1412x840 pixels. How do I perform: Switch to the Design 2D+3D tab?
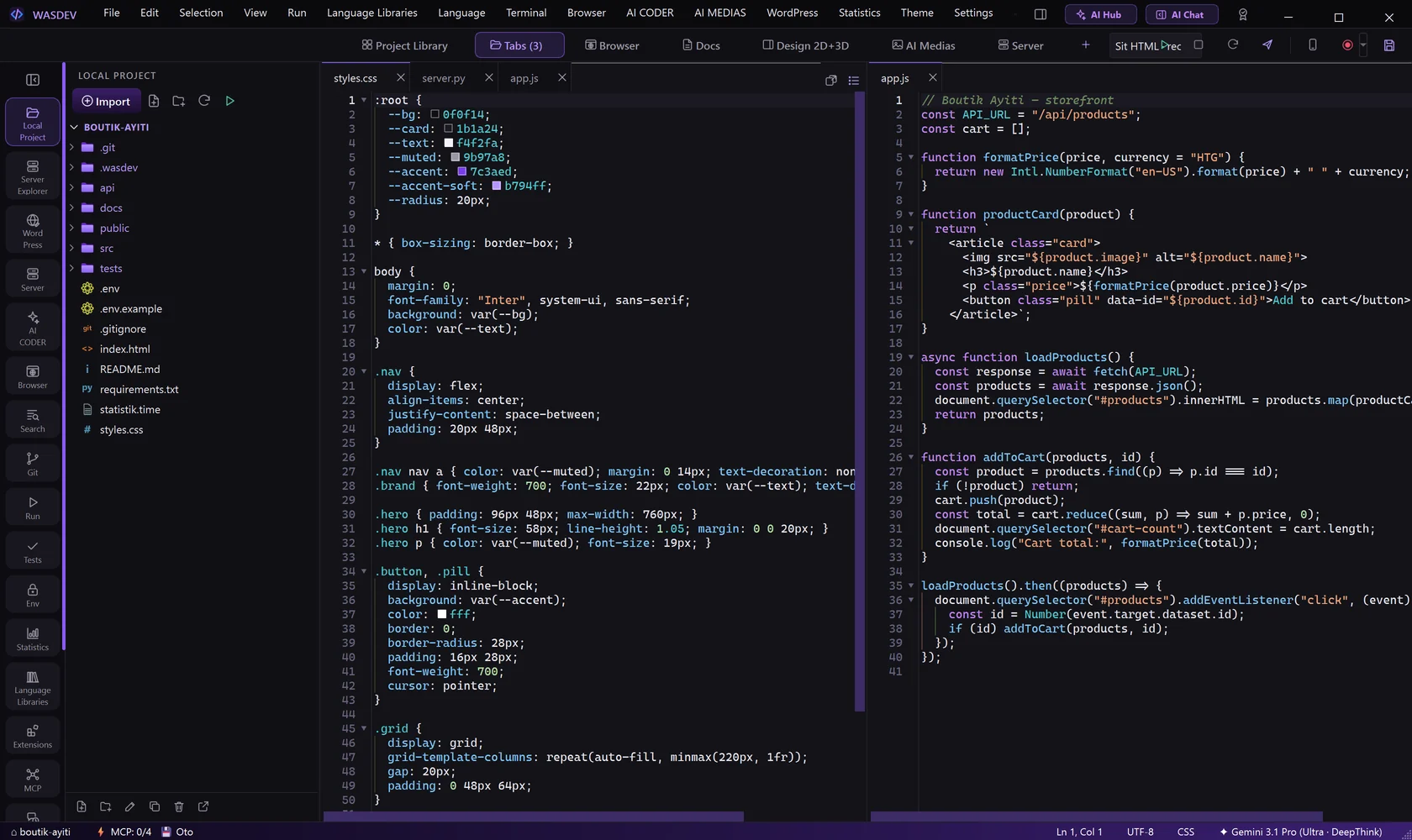click(805, 45)
